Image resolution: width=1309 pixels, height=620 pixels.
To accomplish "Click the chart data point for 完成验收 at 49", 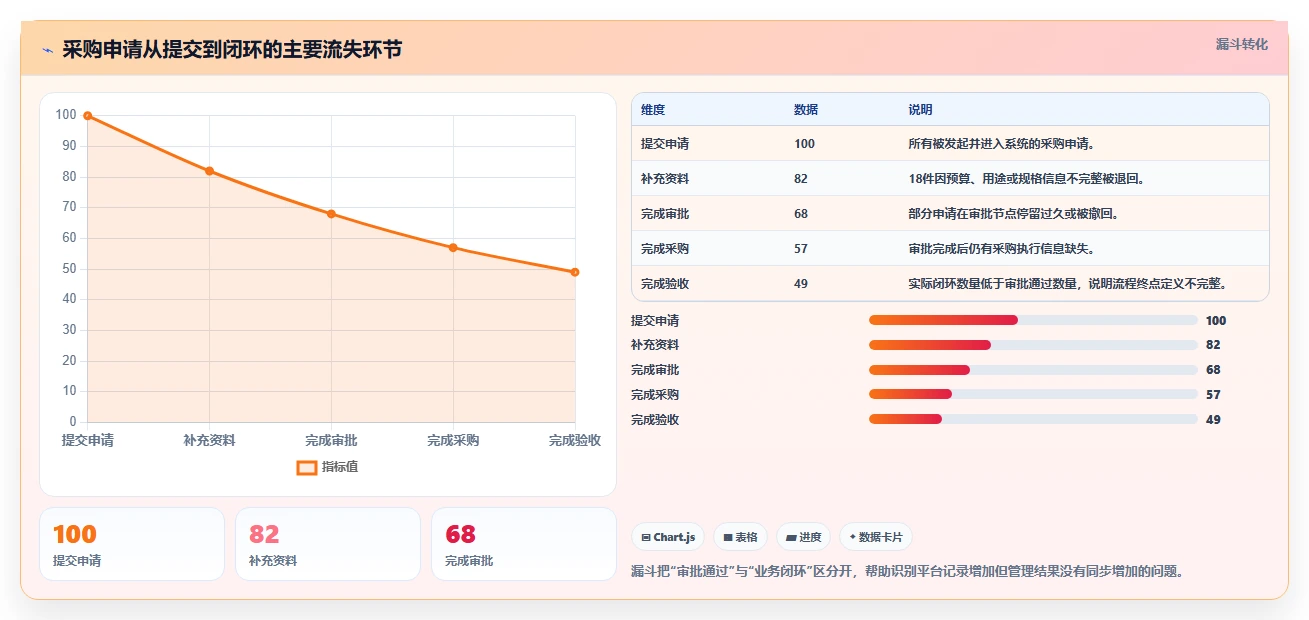I will point(575,272).
